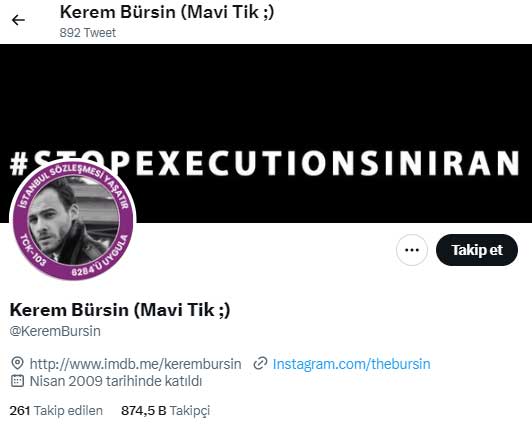
Task: Follow the account with Takip et
Action: (477, 250)
